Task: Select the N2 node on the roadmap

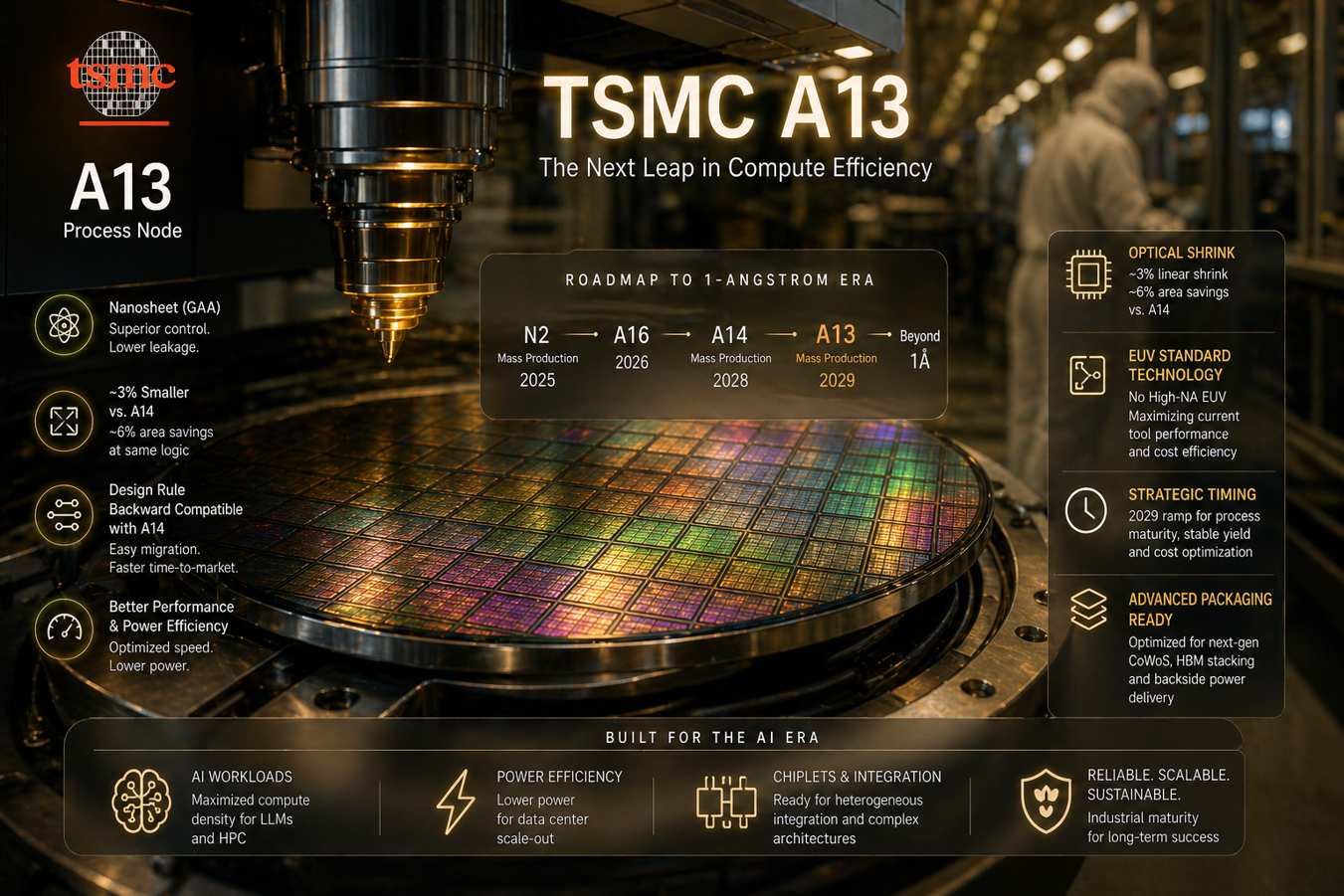Action: 537,356
